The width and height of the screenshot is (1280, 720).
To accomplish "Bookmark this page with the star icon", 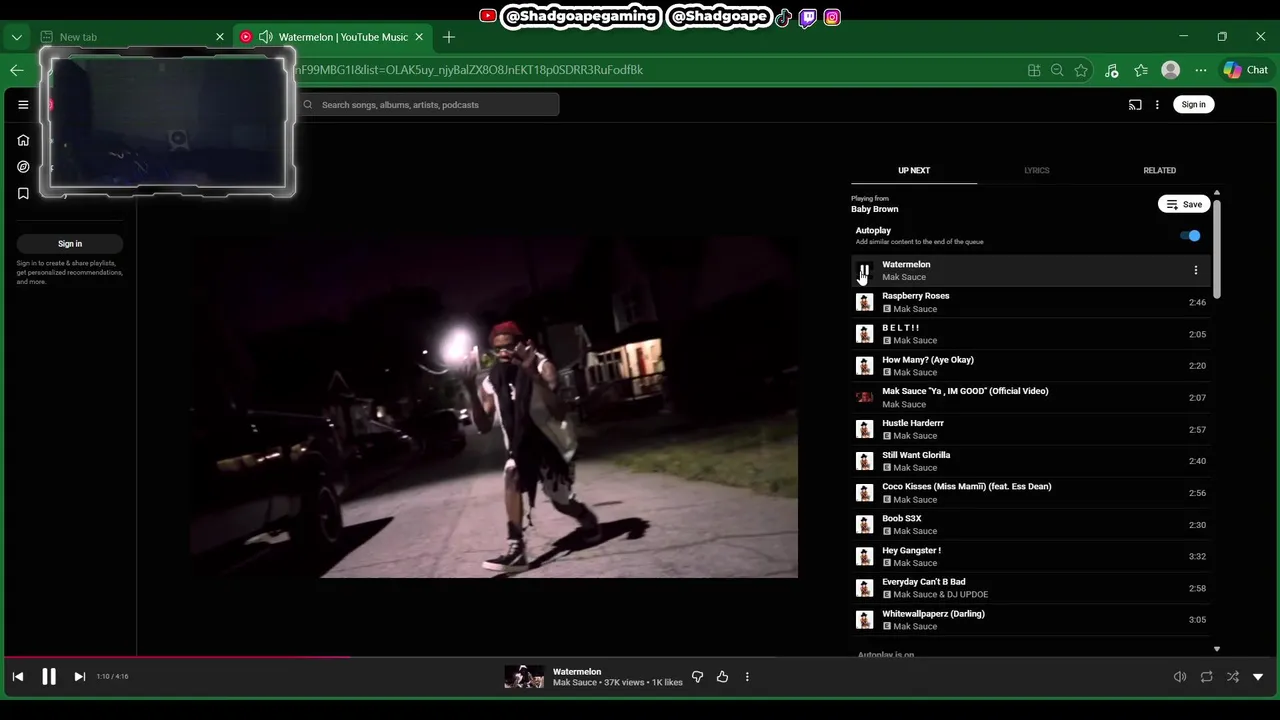I will tap(1081, 70).
